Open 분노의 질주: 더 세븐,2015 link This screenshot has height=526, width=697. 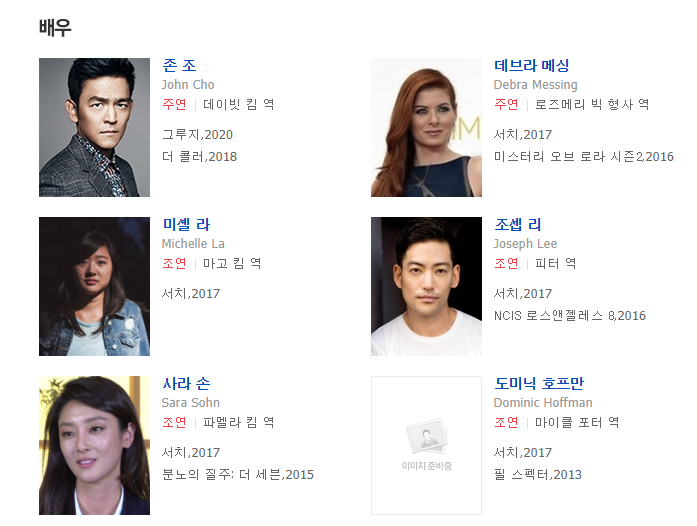tap(238, 474)
